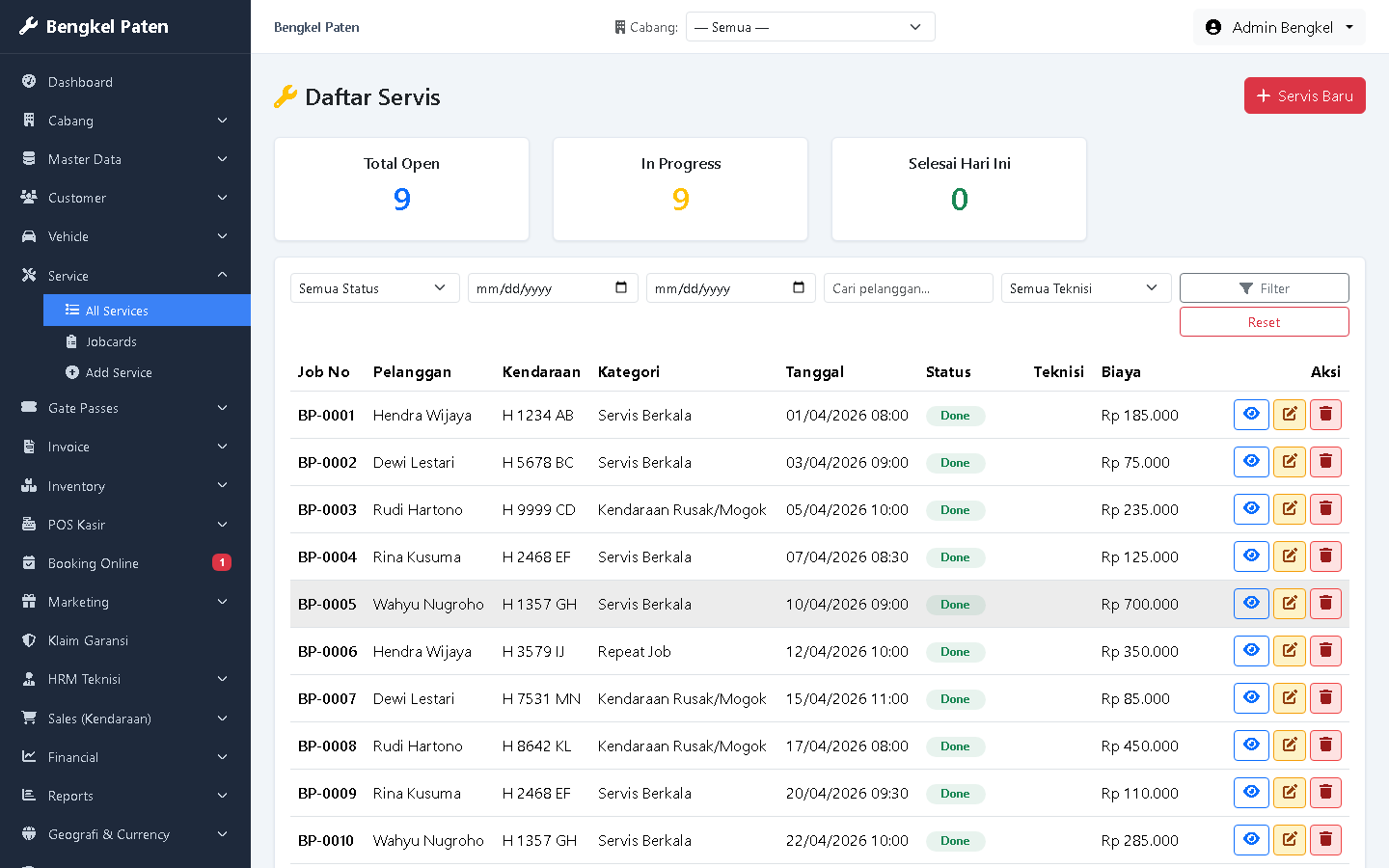The width and height of the screenshot is (1389, 868).
Task: Edit service BP-0004
Action: pyautogui.click(x=1290, y=556)
